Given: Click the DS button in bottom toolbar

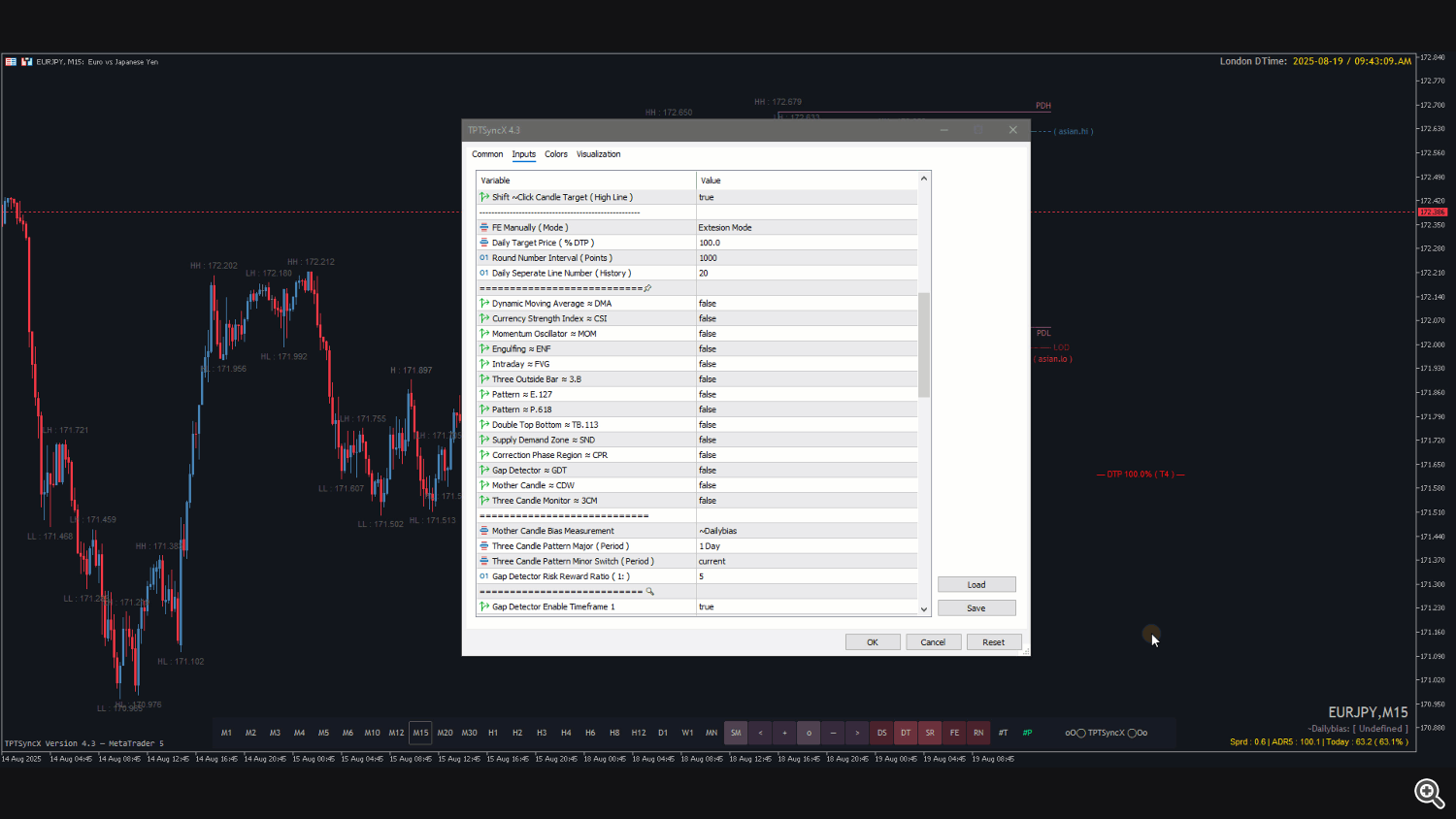Looking at the screenshot, I should point(881,733).
